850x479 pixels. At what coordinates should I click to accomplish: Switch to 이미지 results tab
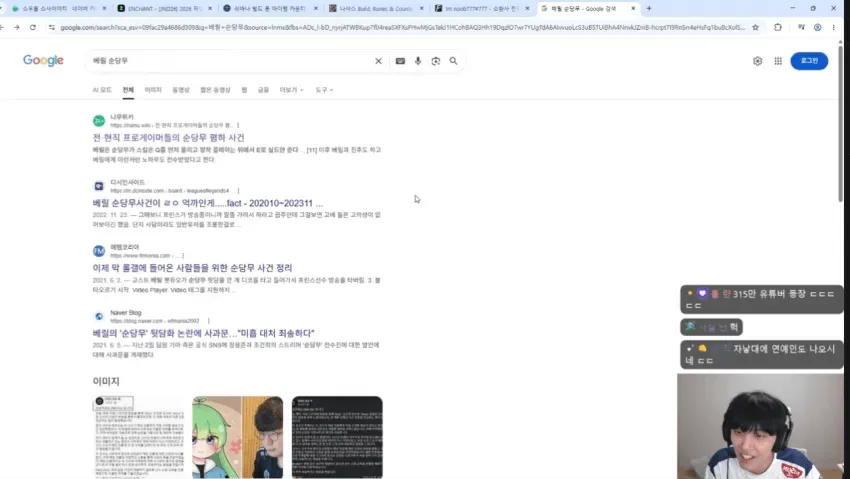pyautogui.click(x=153, y=90)
